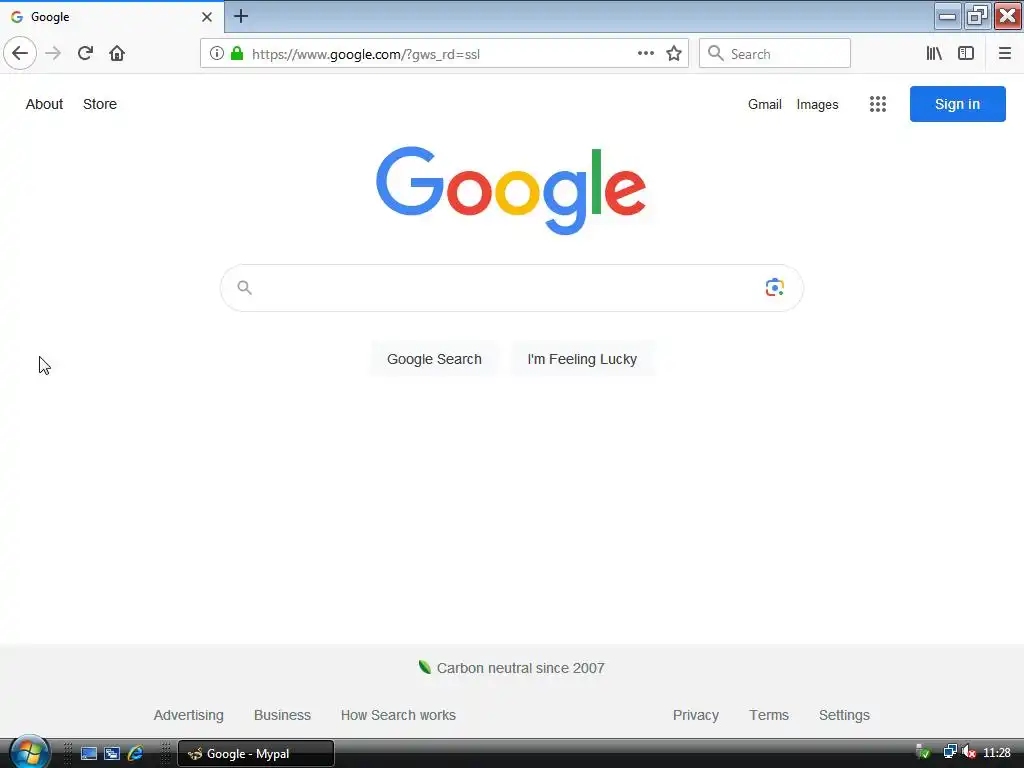Open the browser hamburger menu
The height and width of the screenshot is (768, 1024).
[x=1004, y=54]
